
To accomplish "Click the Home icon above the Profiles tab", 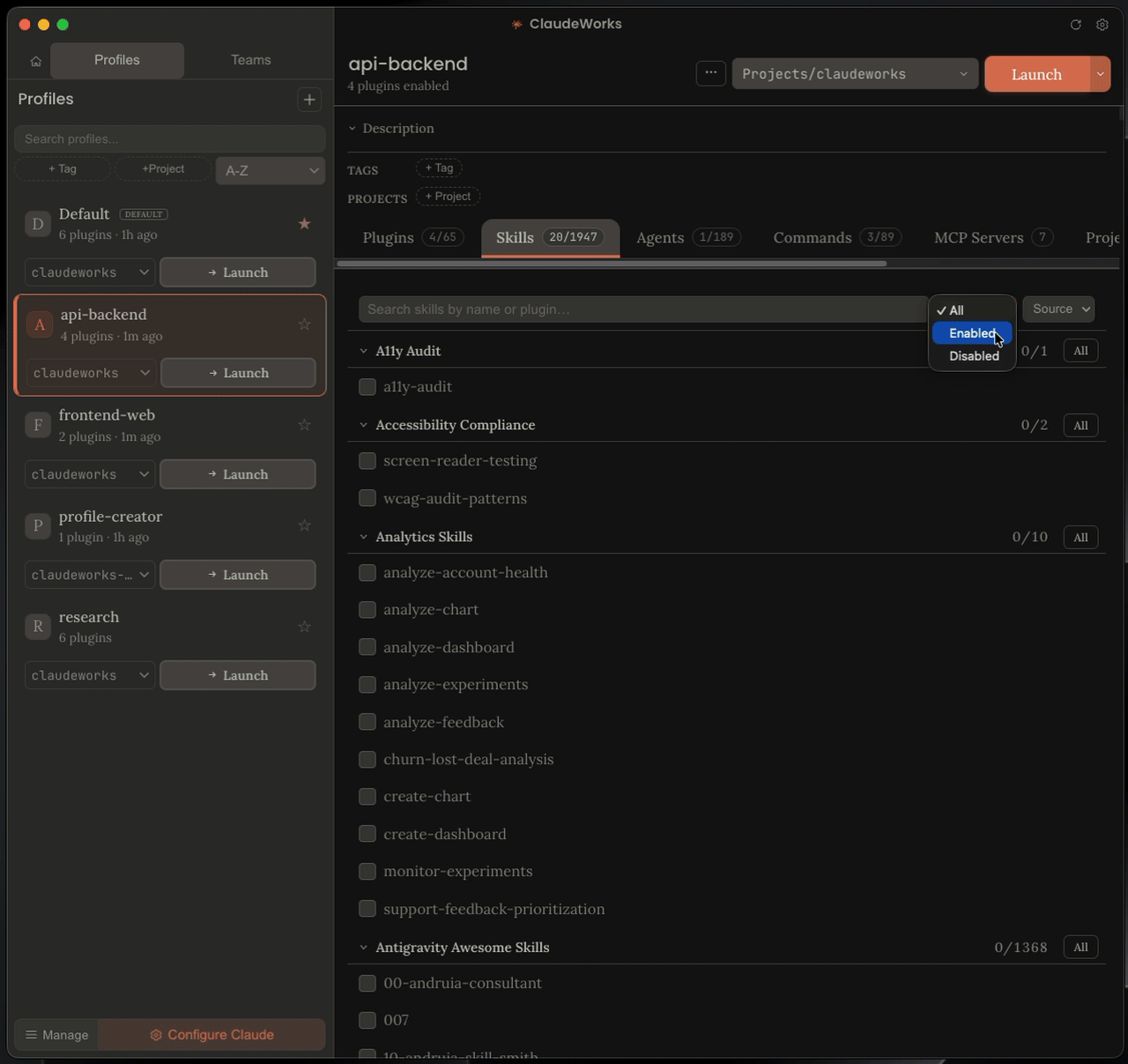I will point(35,60).
